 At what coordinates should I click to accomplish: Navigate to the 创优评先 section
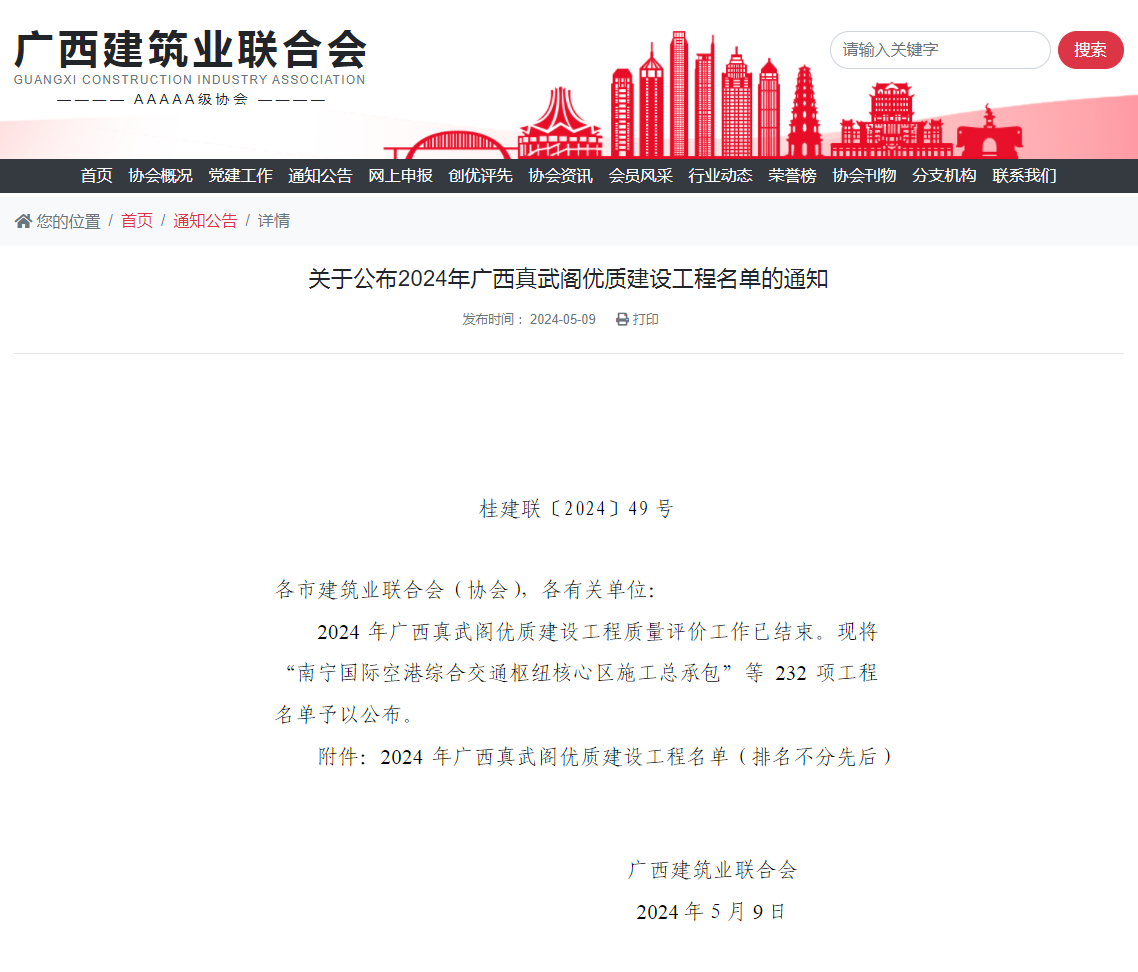click(x=480, y=176)
